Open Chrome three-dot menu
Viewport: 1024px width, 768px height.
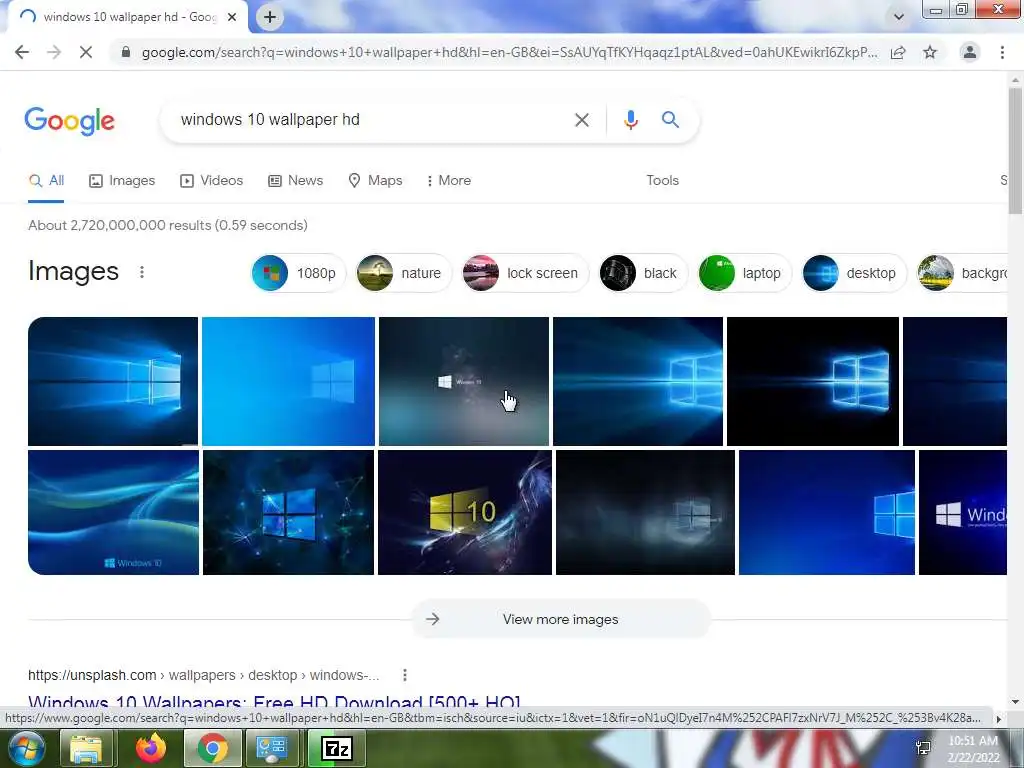(x=1002, y=52)
